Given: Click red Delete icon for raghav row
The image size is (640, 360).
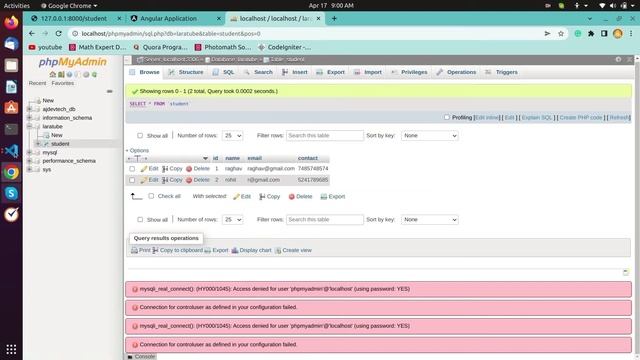Looking at the screenshot, I should click(x=189, y=169).
